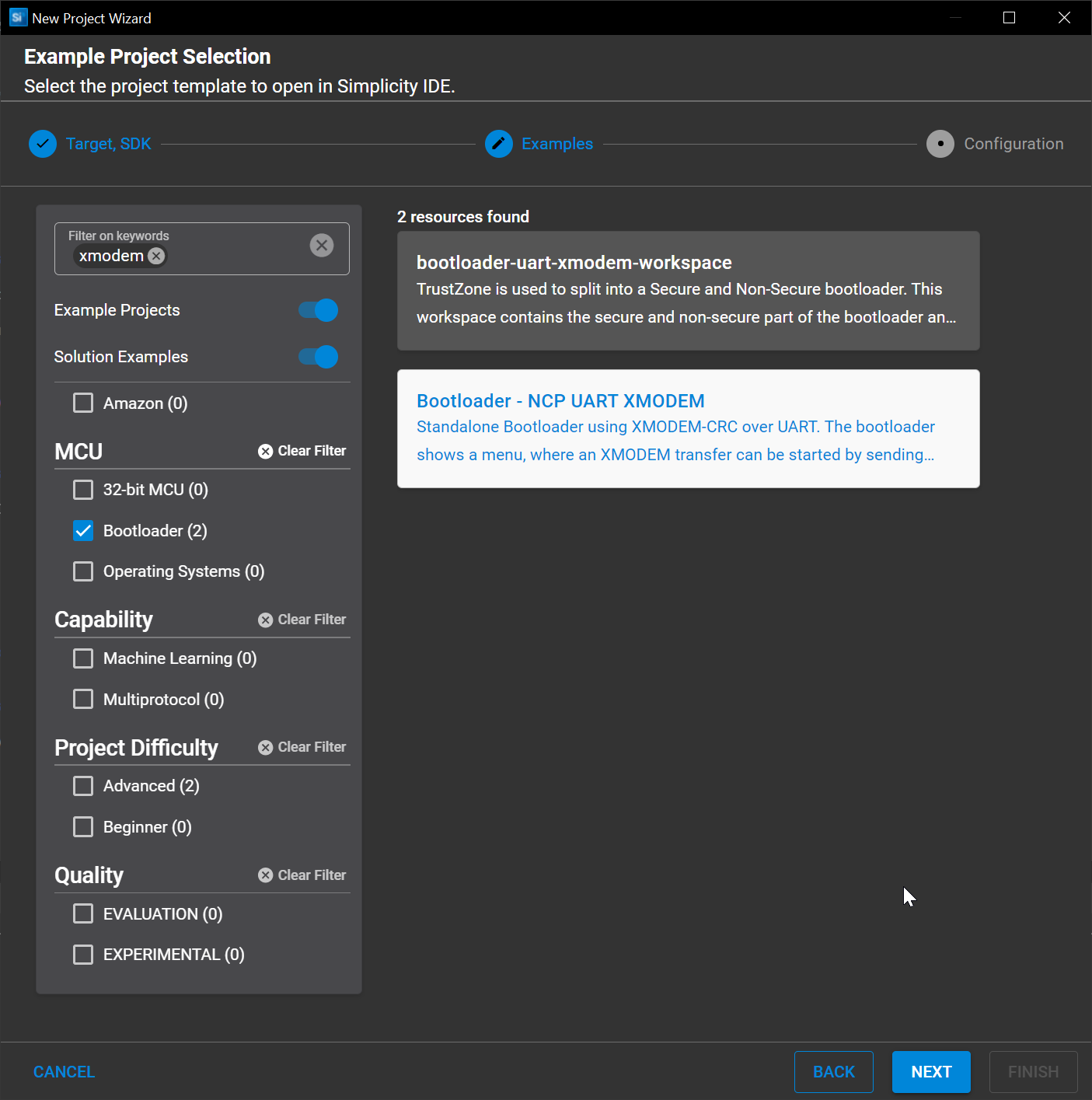Go to the Target, SDK step

coord(109,144)
